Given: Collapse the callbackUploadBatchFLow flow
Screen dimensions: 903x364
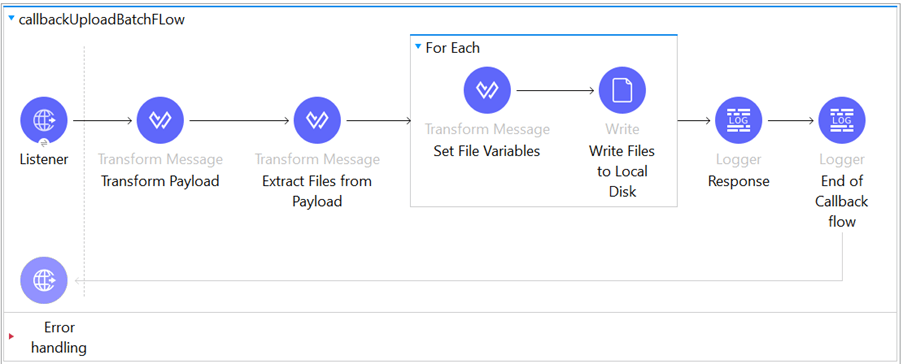Looking at the screenshot, I should coord(12,18).
